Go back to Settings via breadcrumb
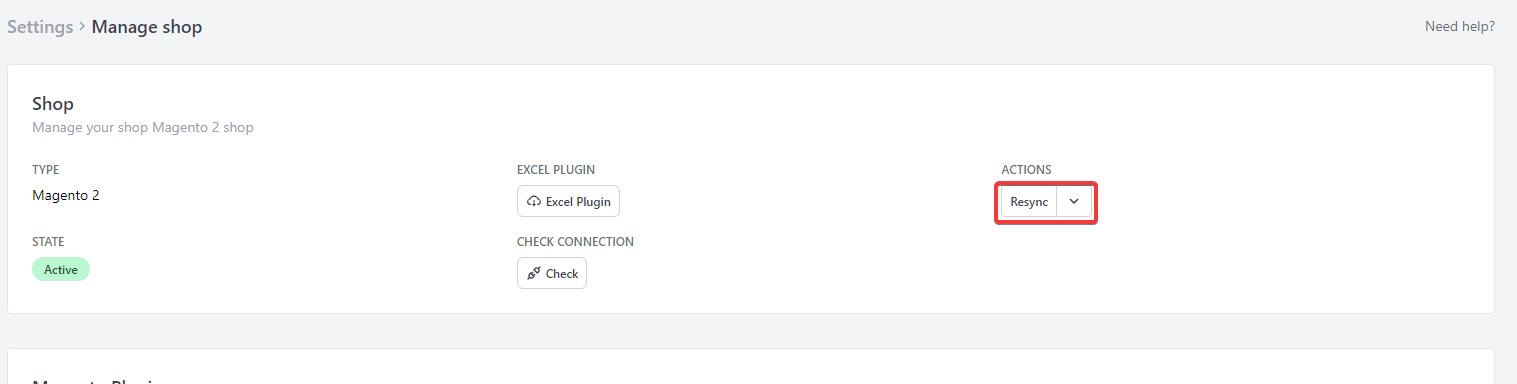Image resolution: width=1517 pixels, height=384 pixels. pyautogui.click(x=40, y=27)
